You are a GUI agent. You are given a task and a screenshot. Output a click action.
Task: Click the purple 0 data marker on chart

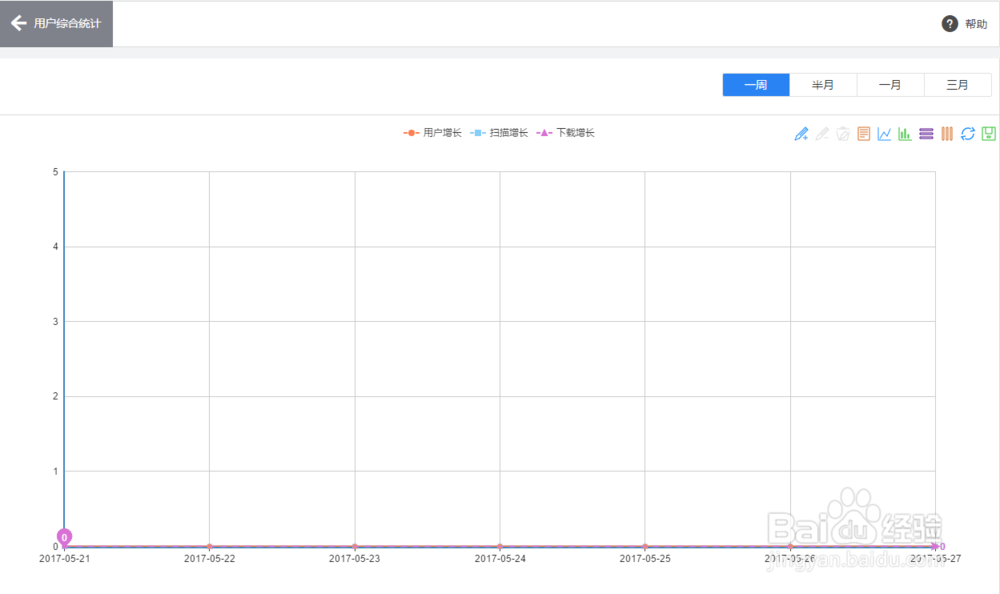pos(64,537)
